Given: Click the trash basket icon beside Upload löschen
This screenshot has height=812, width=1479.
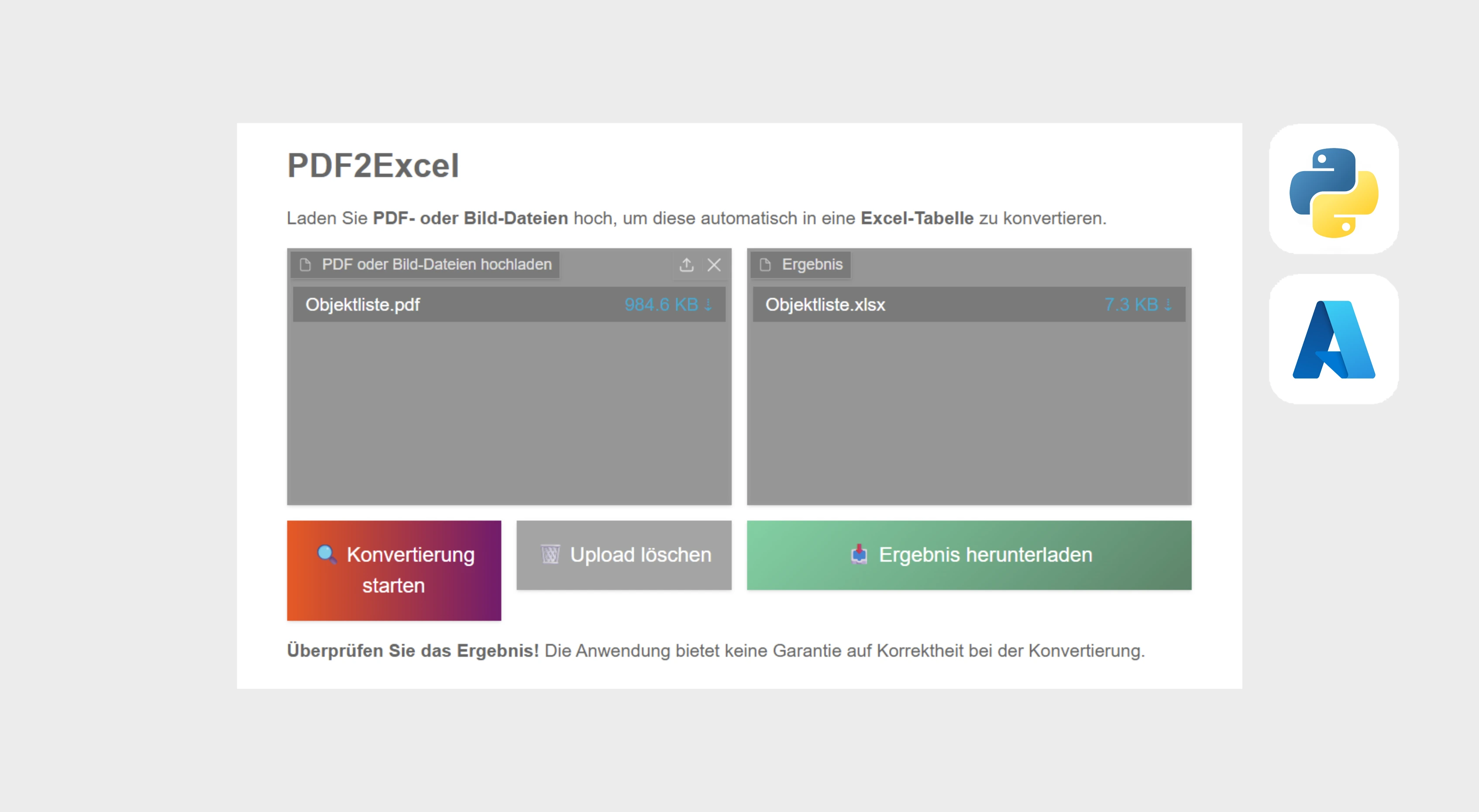Looking at the screenshot, I should pos(550,554).
